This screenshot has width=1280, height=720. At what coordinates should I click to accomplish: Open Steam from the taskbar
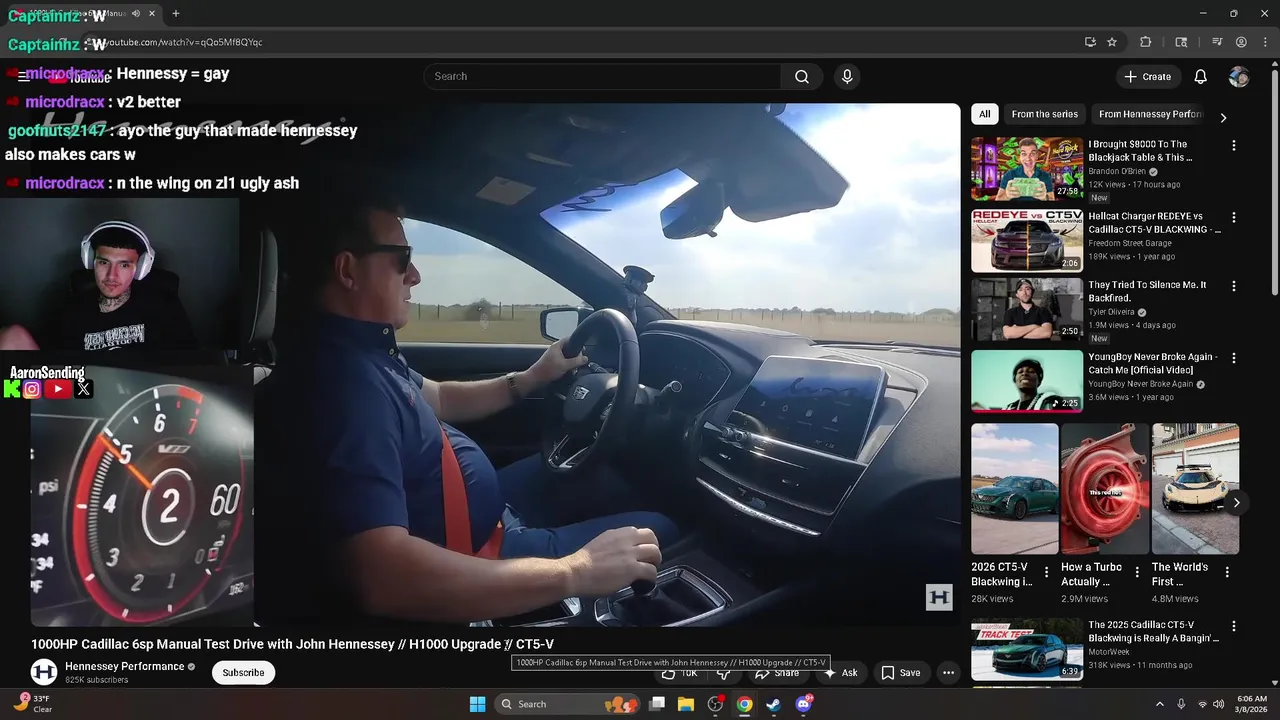(773, 704)
